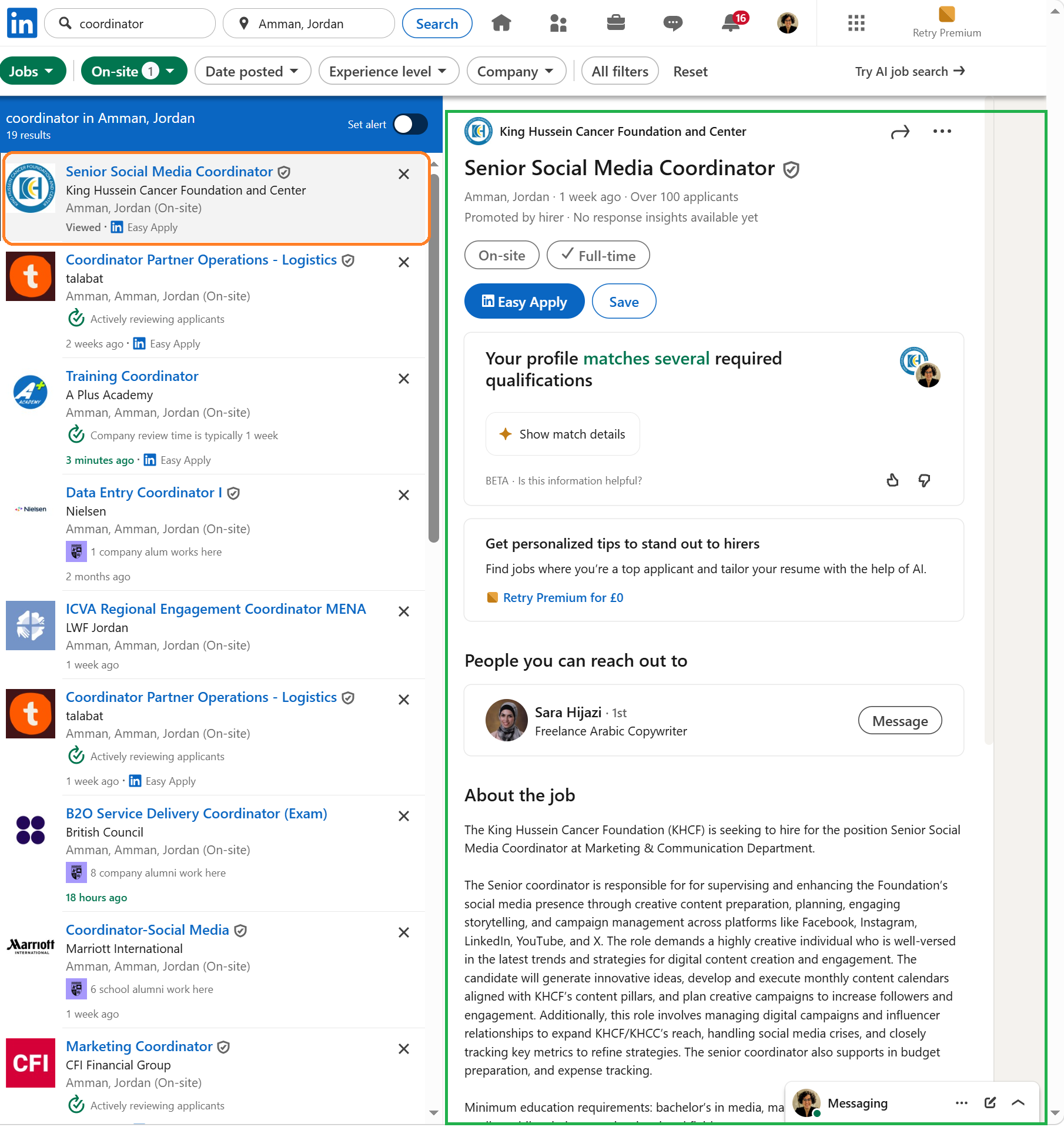1064x1127 pixels.
Task: Click Show match details button
Action: 562,434
